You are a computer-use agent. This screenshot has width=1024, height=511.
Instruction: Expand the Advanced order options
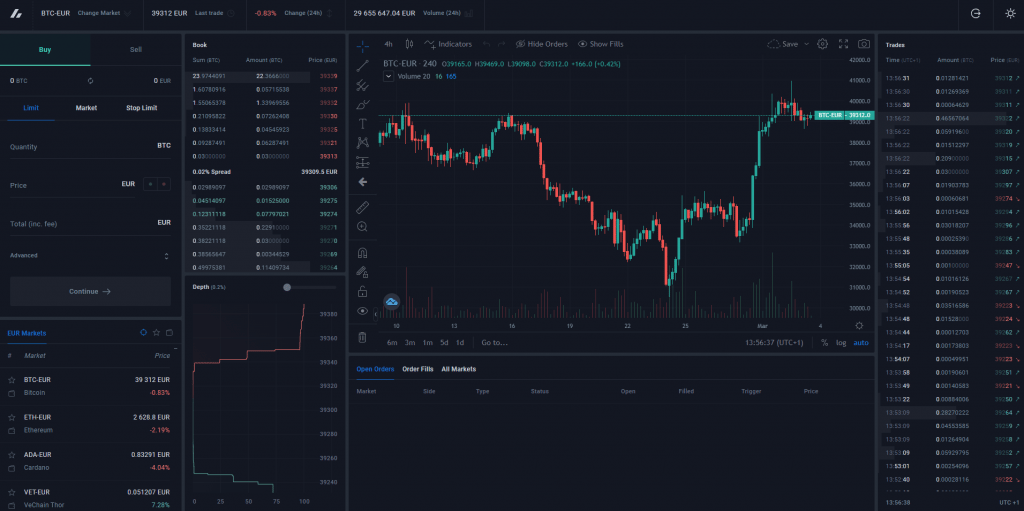tap(90, 256)
